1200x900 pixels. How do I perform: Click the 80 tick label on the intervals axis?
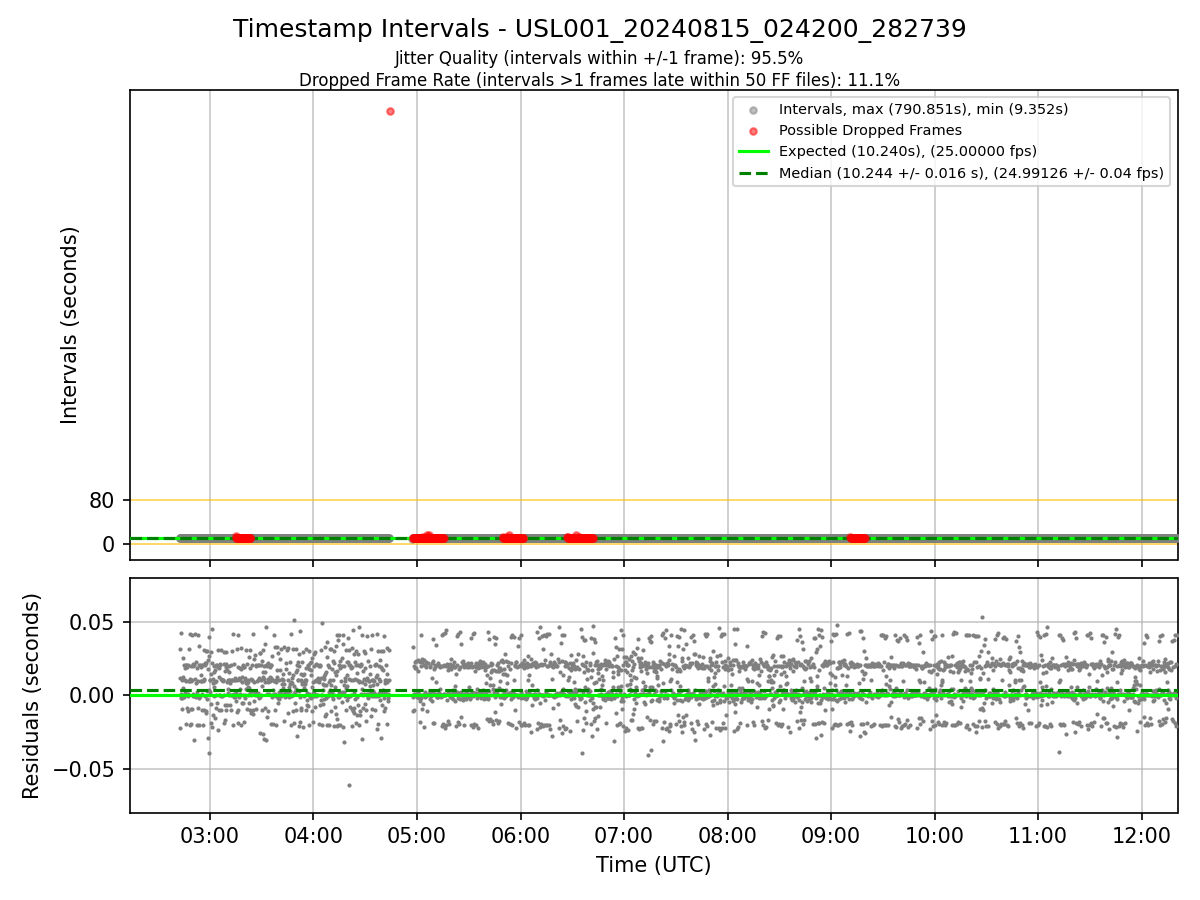(102, 500)
